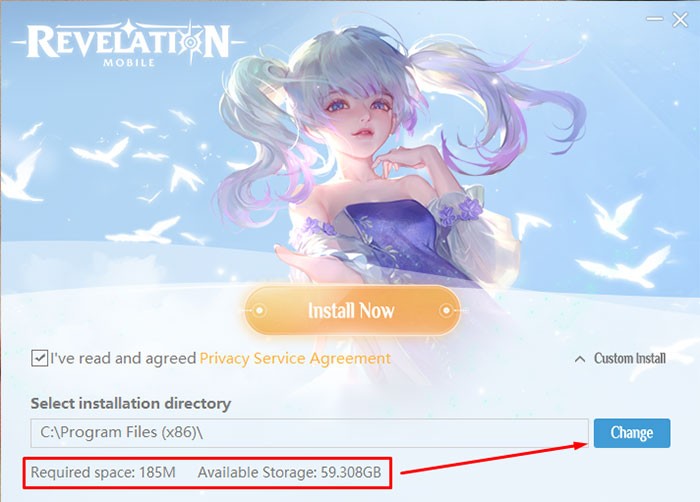Click the Custom Install label
This screenshot has width=700, height=502.
[x=629, y=358]
